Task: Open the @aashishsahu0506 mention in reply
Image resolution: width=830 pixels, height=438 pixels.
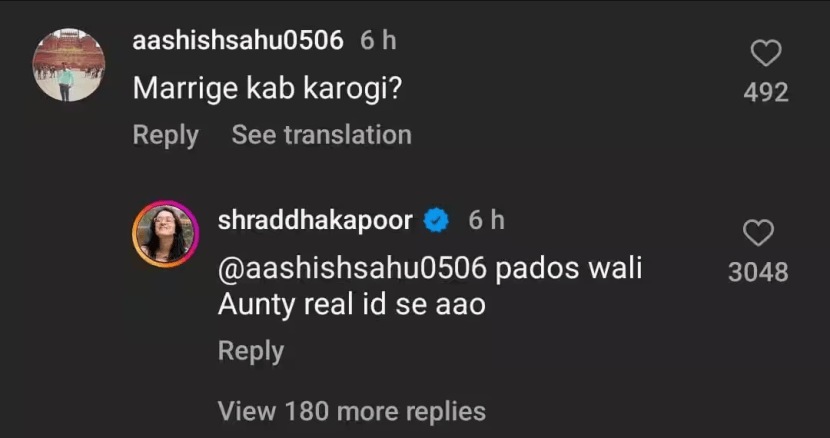Action: (352, 269)
